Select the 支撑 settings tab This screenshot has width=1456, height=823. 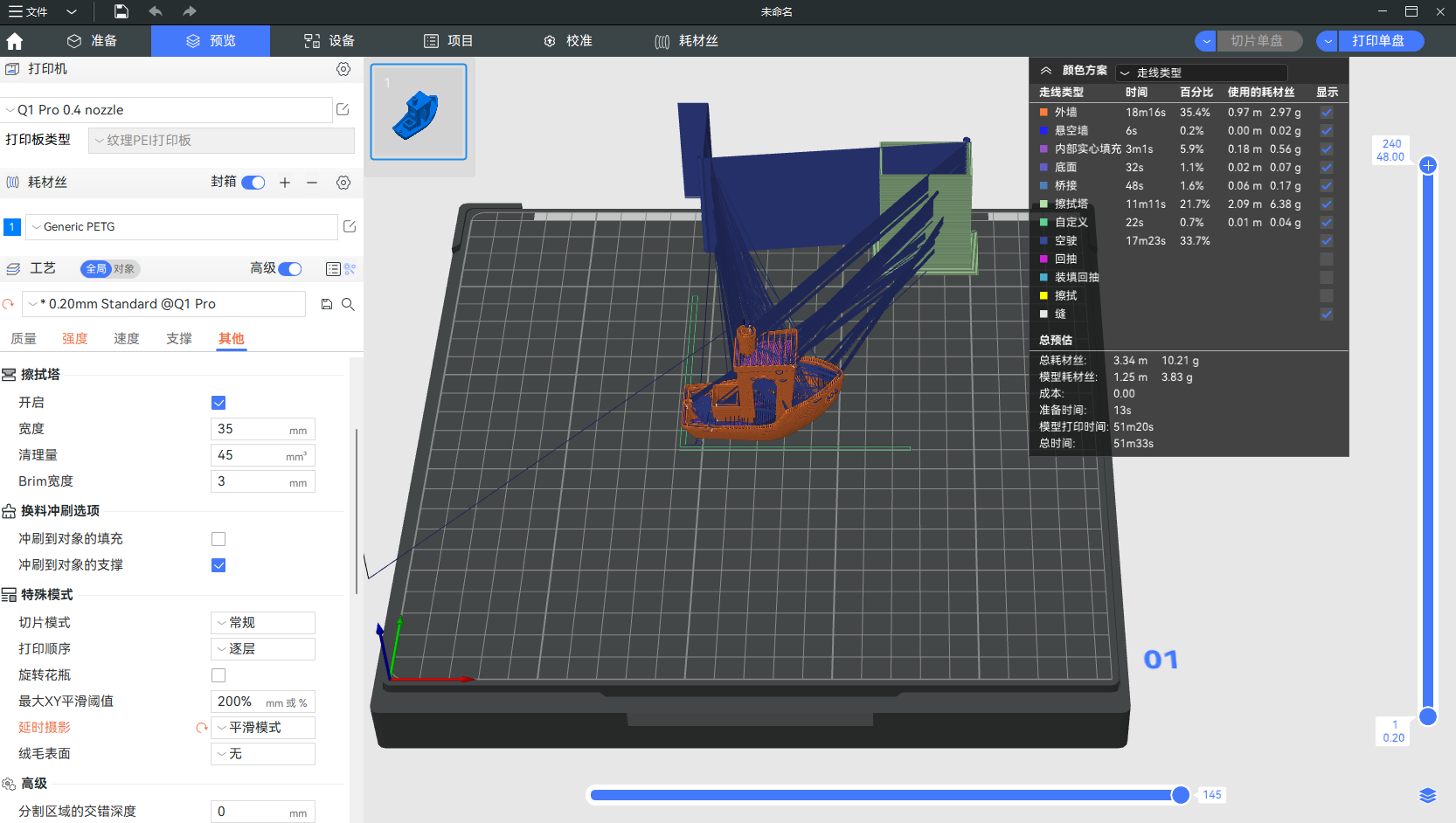click(x=179, y=339)
